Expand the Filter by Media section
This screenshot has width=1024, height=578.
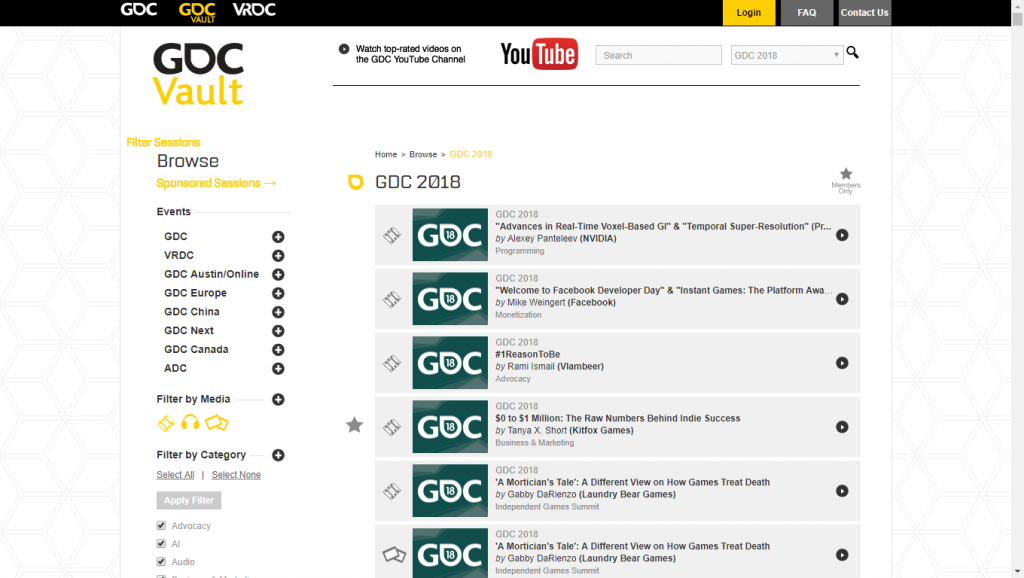point(278,400)
